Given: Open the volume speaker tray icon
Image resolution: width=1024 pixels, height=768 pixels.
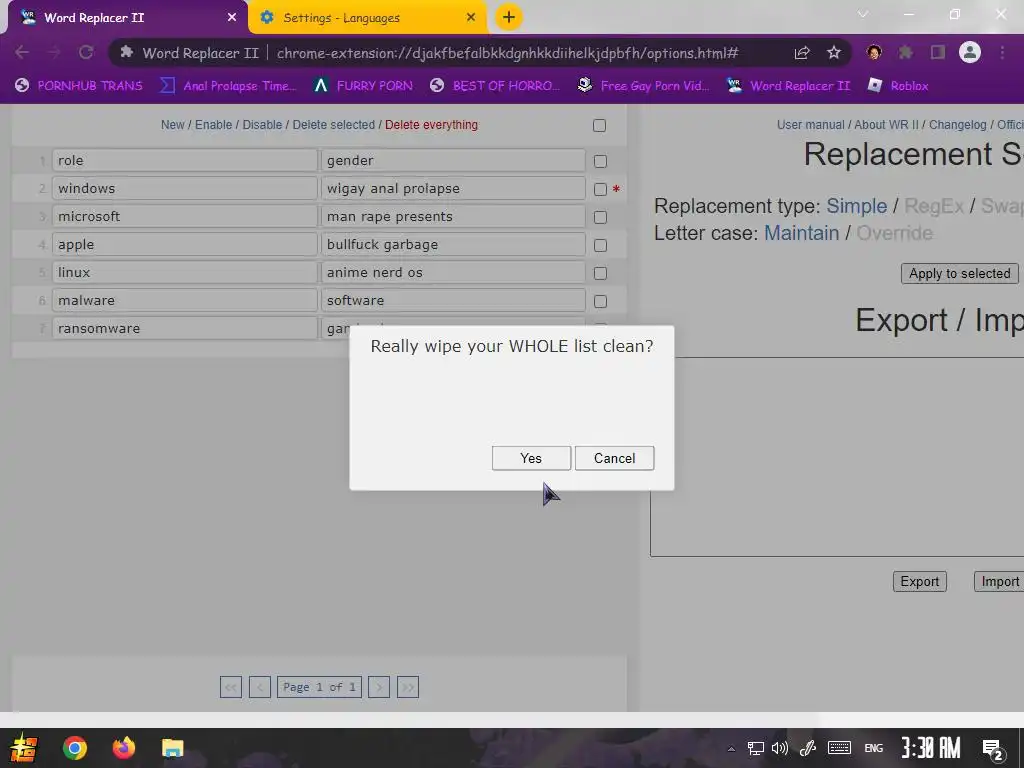Looking at the screenshot, I should tap(780, 748).
